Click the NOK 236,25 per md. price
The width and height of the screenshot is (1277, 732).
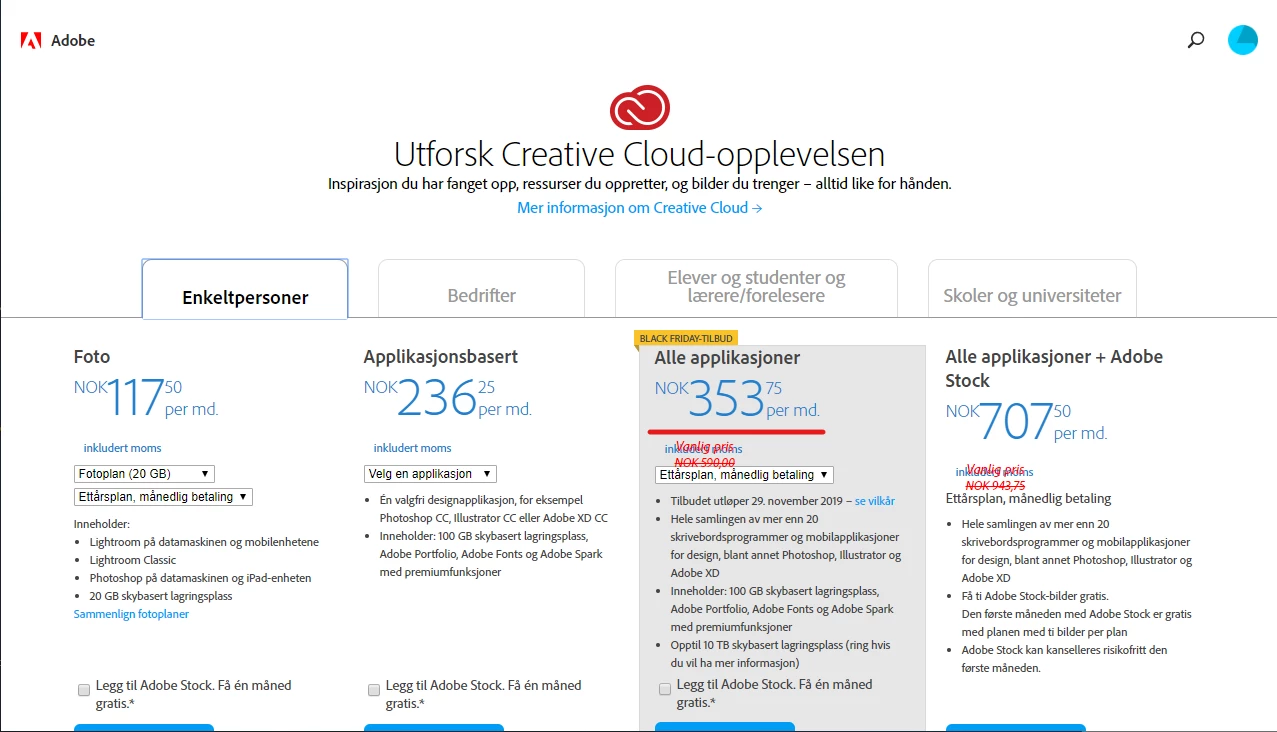pos(448,398)
